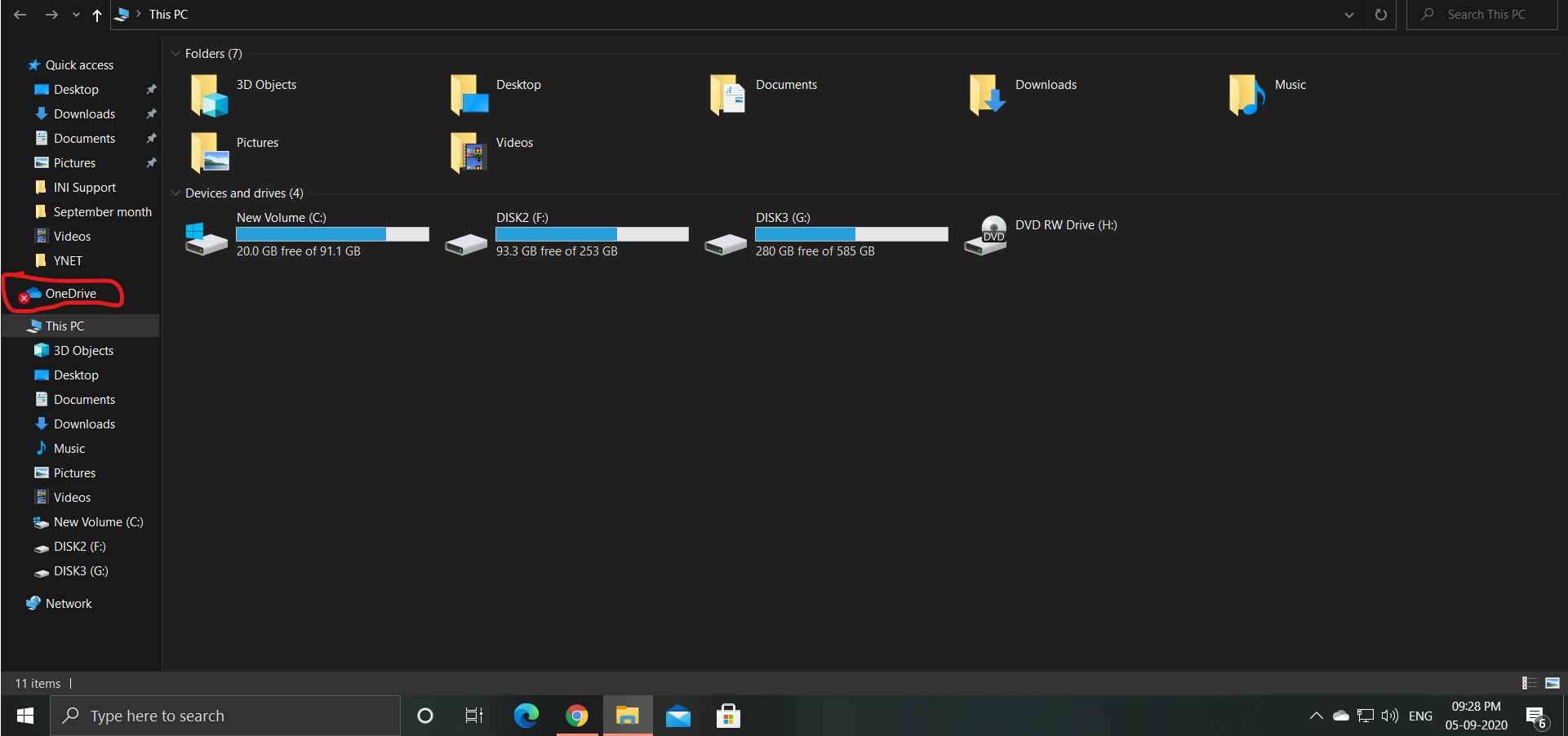Go up one folder level
Image resolution: width=1568 pixels, height=736 pixels.
pos(97,15)
